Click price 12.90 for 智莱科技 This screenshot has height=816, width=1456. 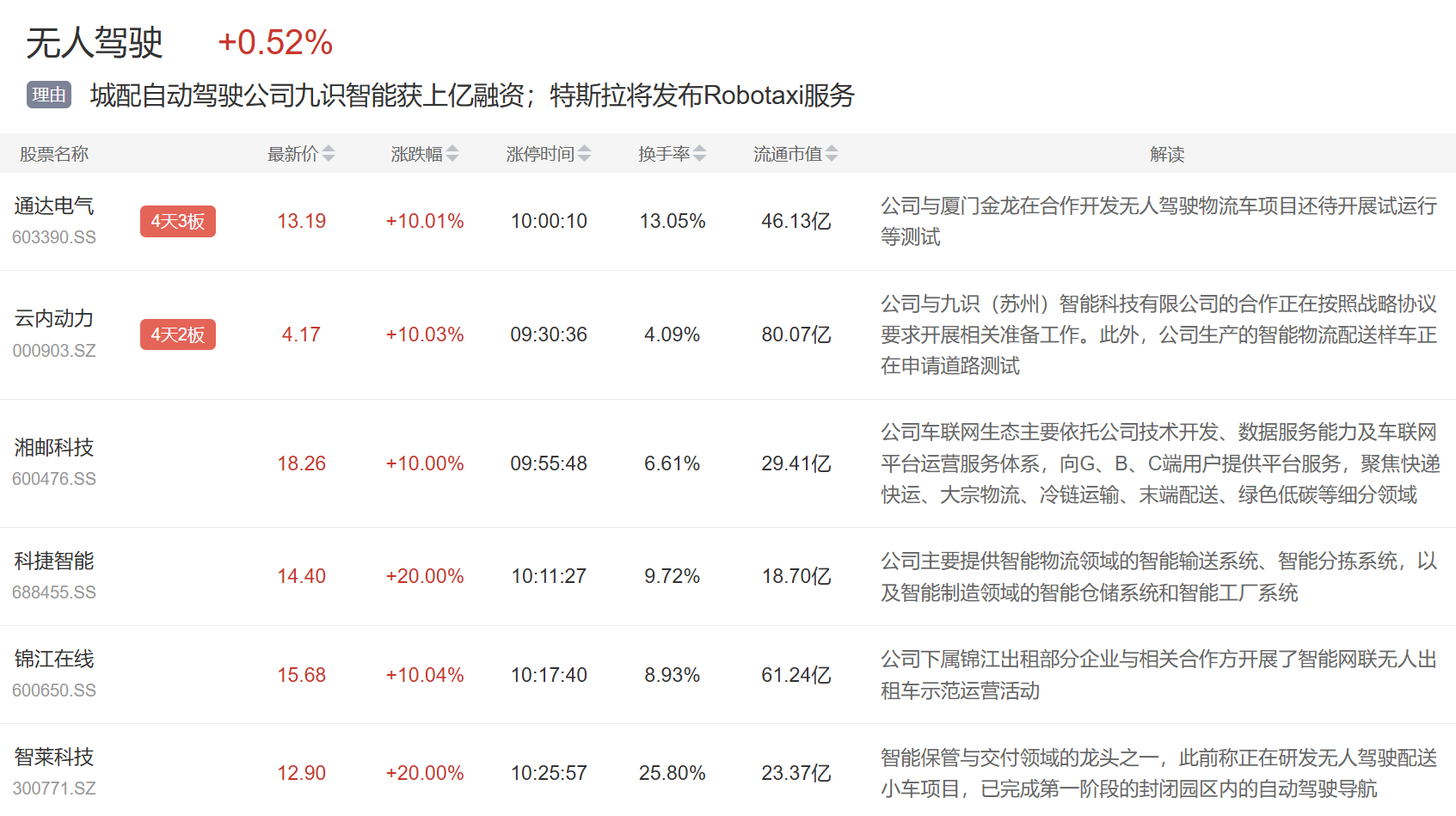pyautogui.click(x=301, y=773)
